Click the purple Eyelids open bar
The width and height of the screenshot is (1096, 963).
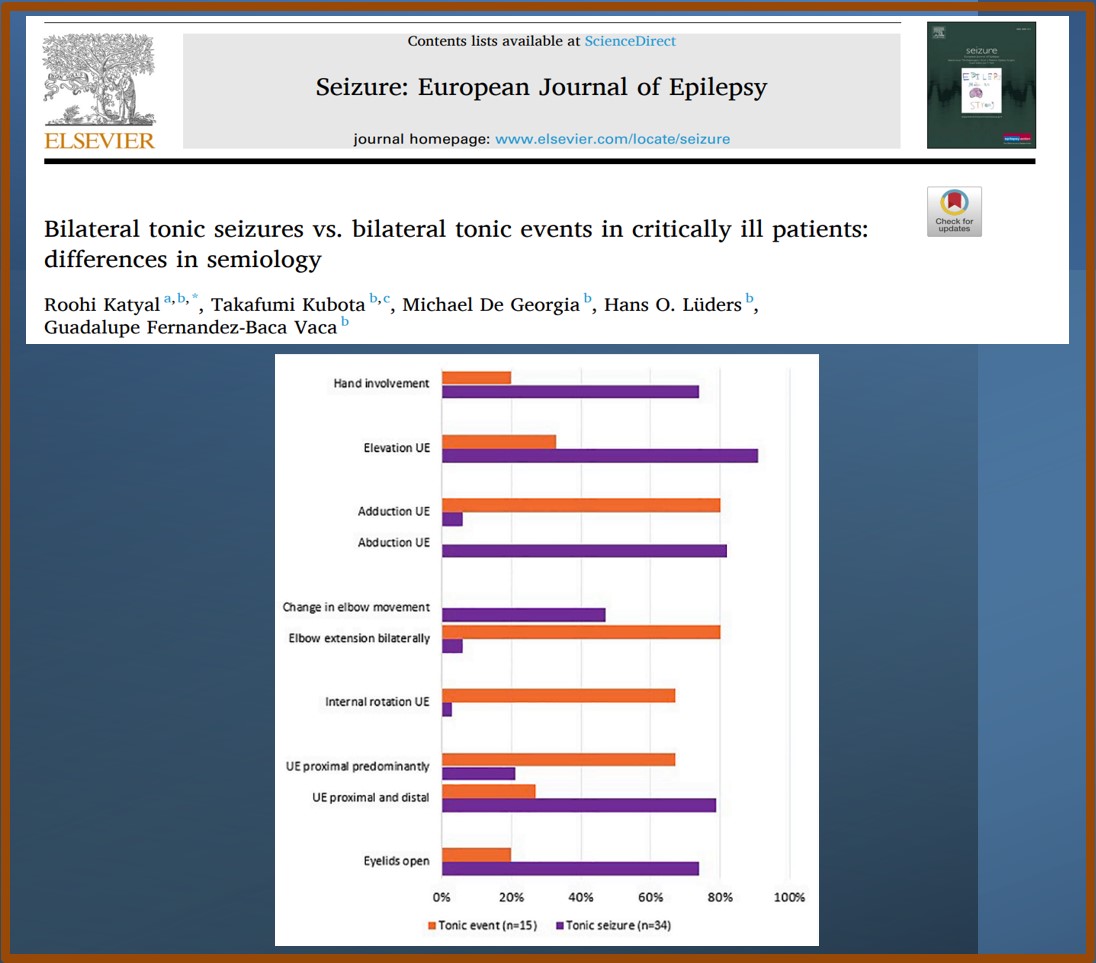tap(570, 869)
